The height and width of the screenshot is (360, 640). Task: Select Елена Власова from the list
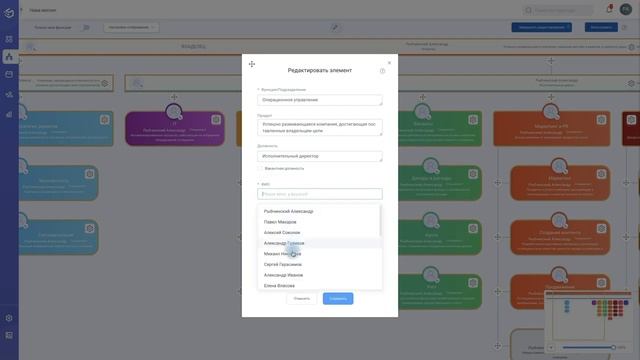(x=320, y=286)
